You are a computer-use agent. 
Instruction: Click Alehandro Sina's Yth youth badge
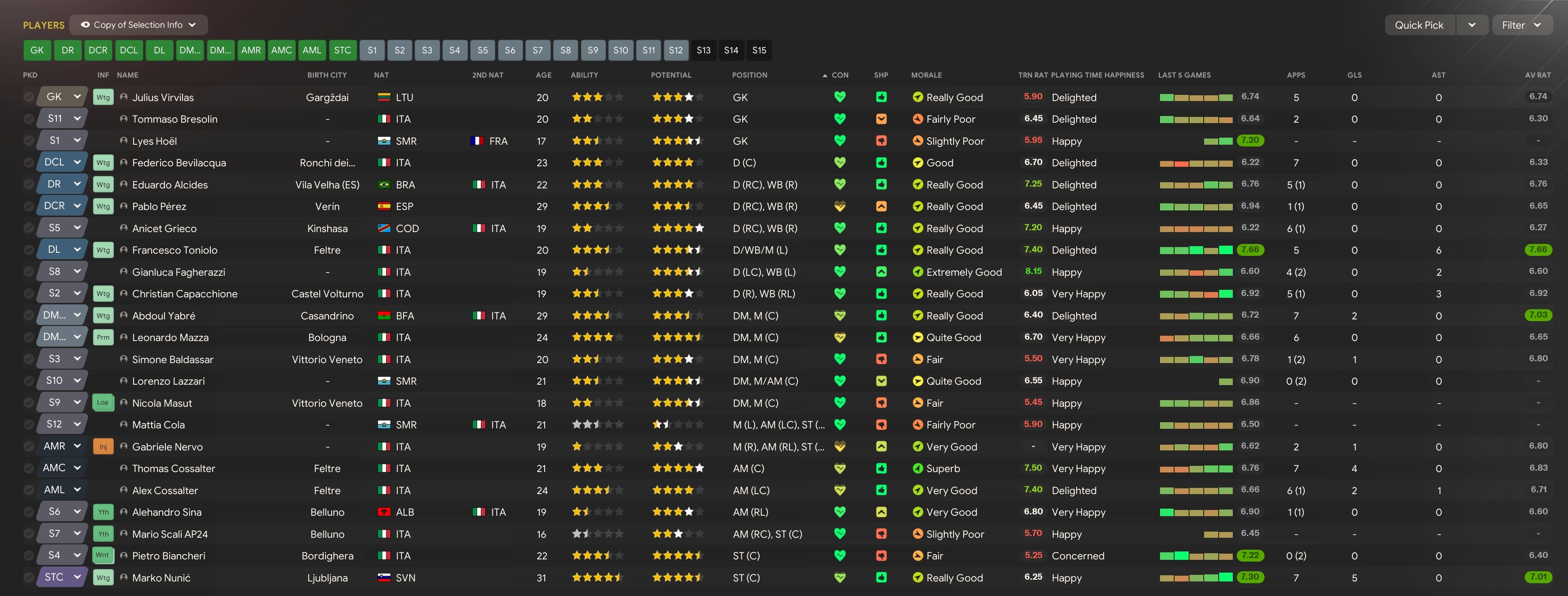103,513
